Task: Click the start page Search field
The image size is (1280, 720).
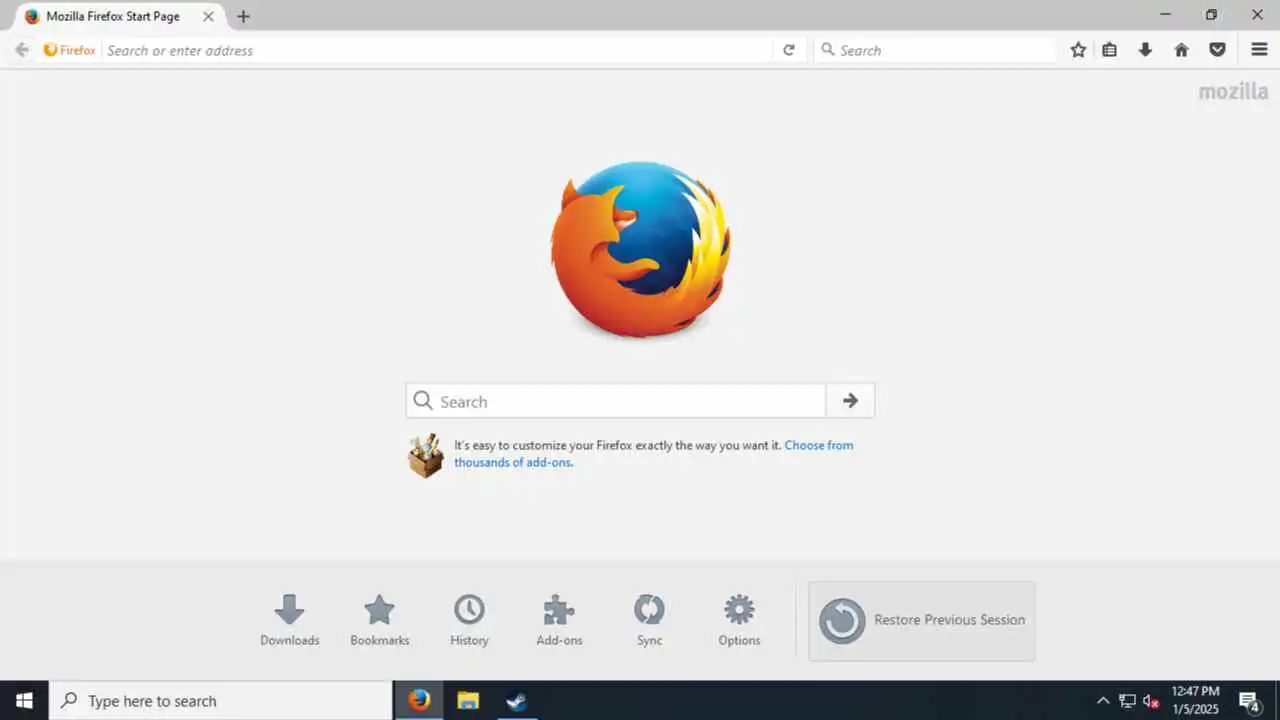Action: pyautogui.click(x=616, y=401)
